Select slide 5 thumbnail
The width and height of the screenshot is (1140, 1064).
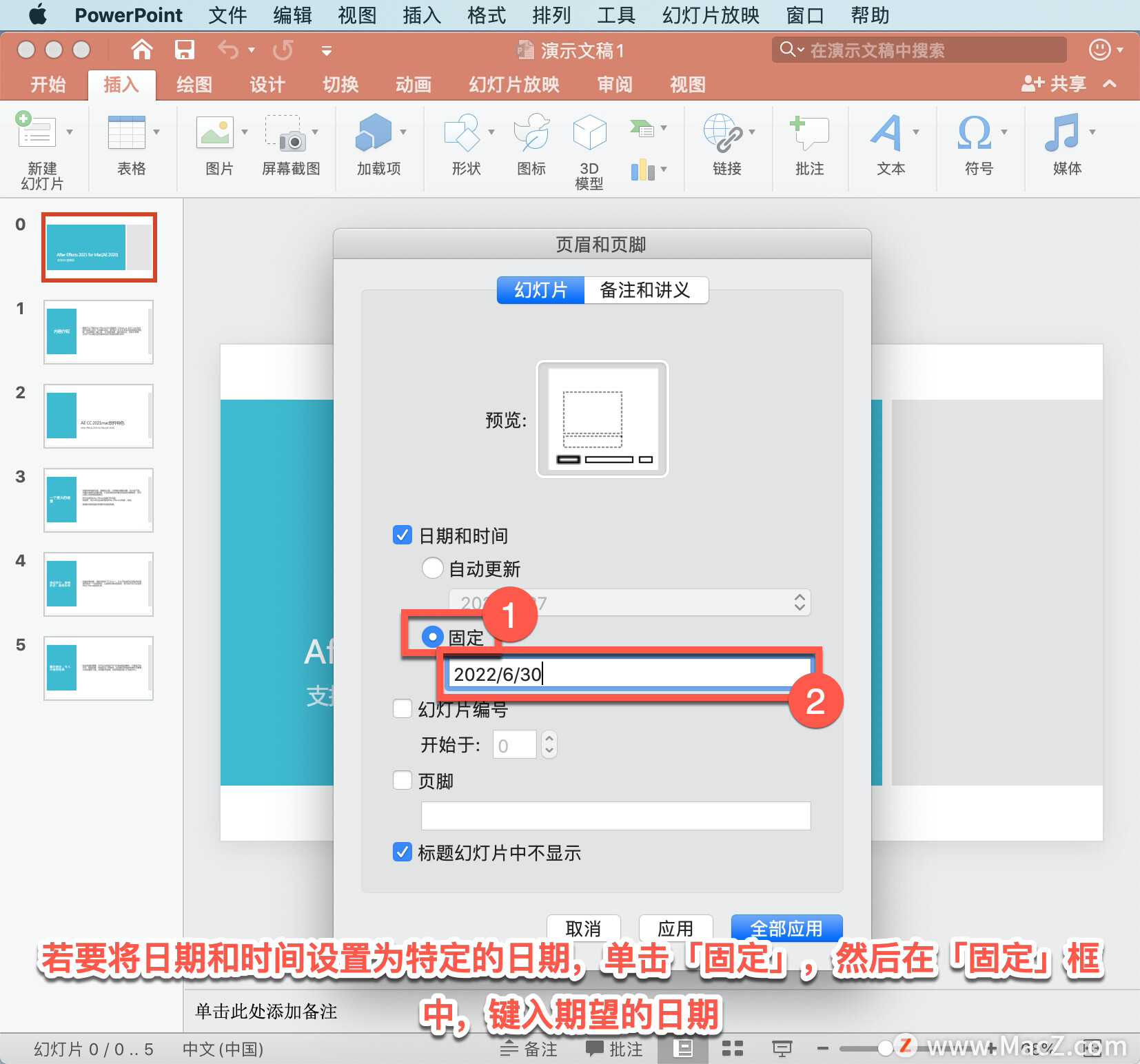(99, 668)
